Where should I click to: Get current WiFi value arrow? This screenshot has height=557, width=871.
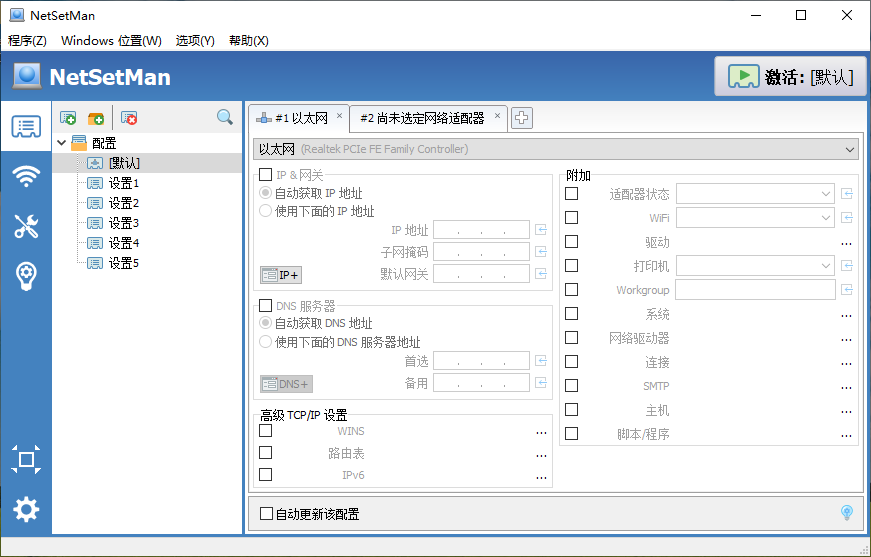(847, 217)
